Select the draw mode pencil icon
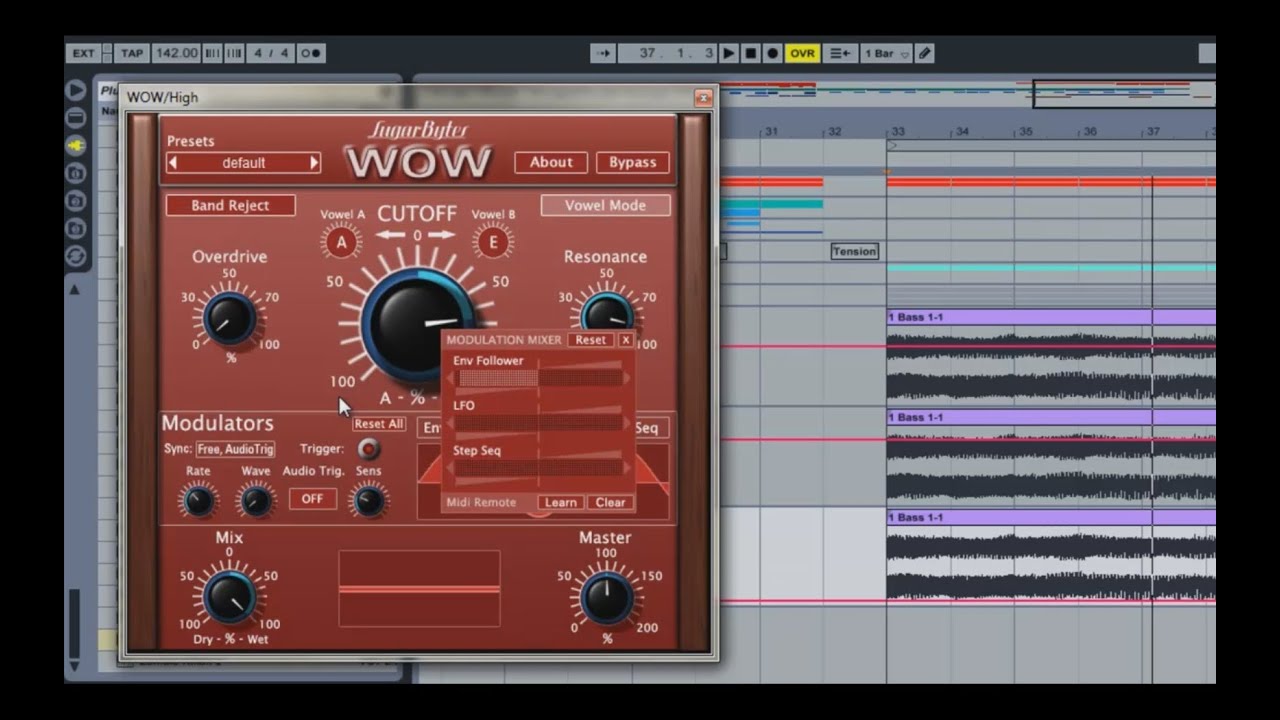 [925, 53]
